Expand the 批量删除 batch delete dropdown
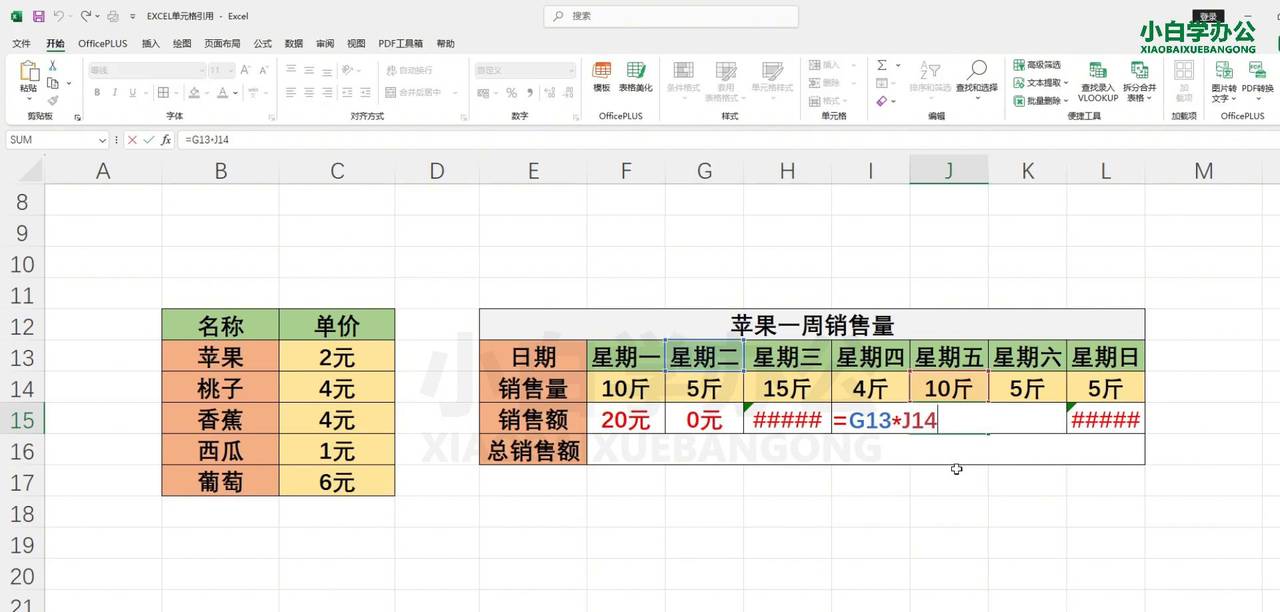 (1064, 100)
